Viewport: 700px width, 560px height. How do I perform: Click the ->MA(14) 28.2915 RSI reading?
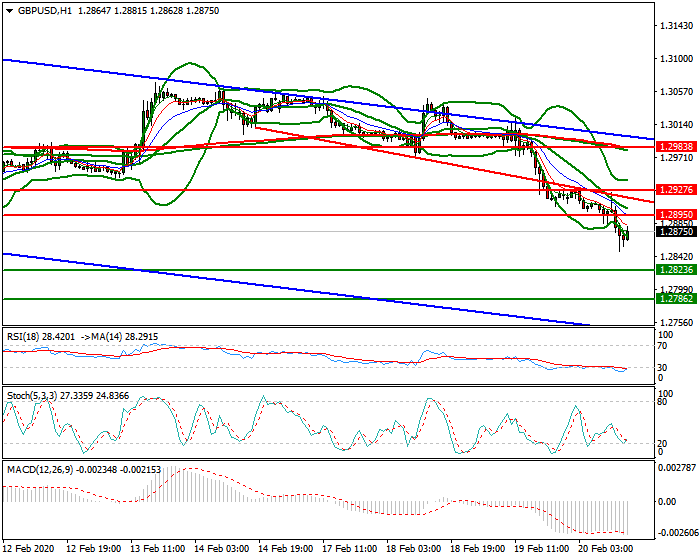(x=120, y=337)
